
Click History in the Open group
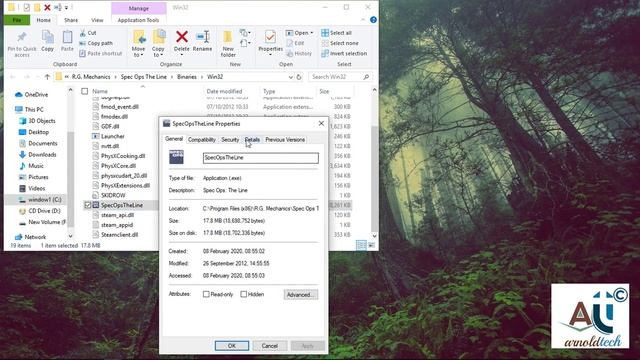pos(299,53)
